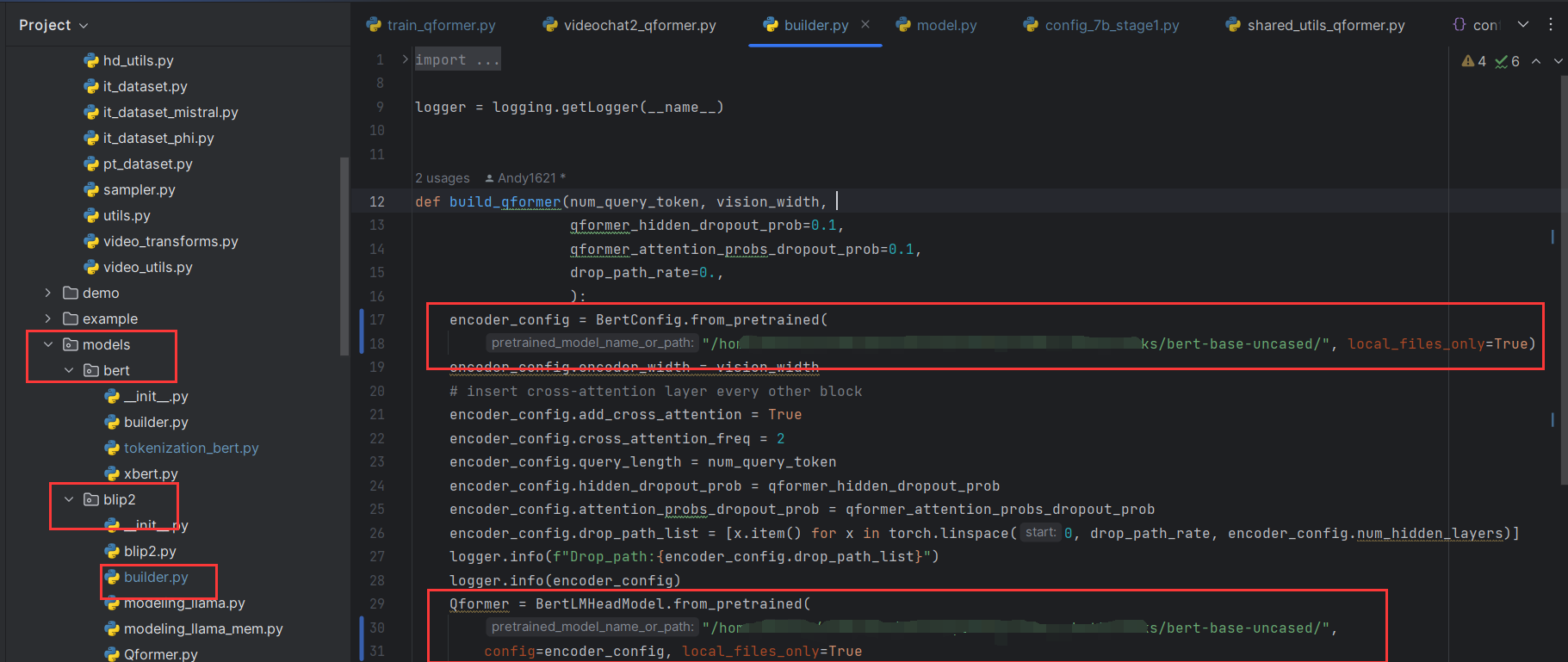
Task: Open xbert.py file
Action: pyautogui.click(x=151, y=473)
